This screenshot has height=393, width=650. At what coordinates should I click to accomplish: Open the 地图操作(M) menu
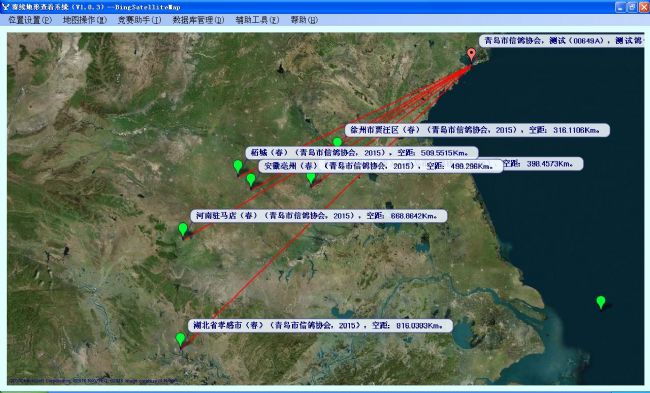pyautogui.click(x=85, y=20)
